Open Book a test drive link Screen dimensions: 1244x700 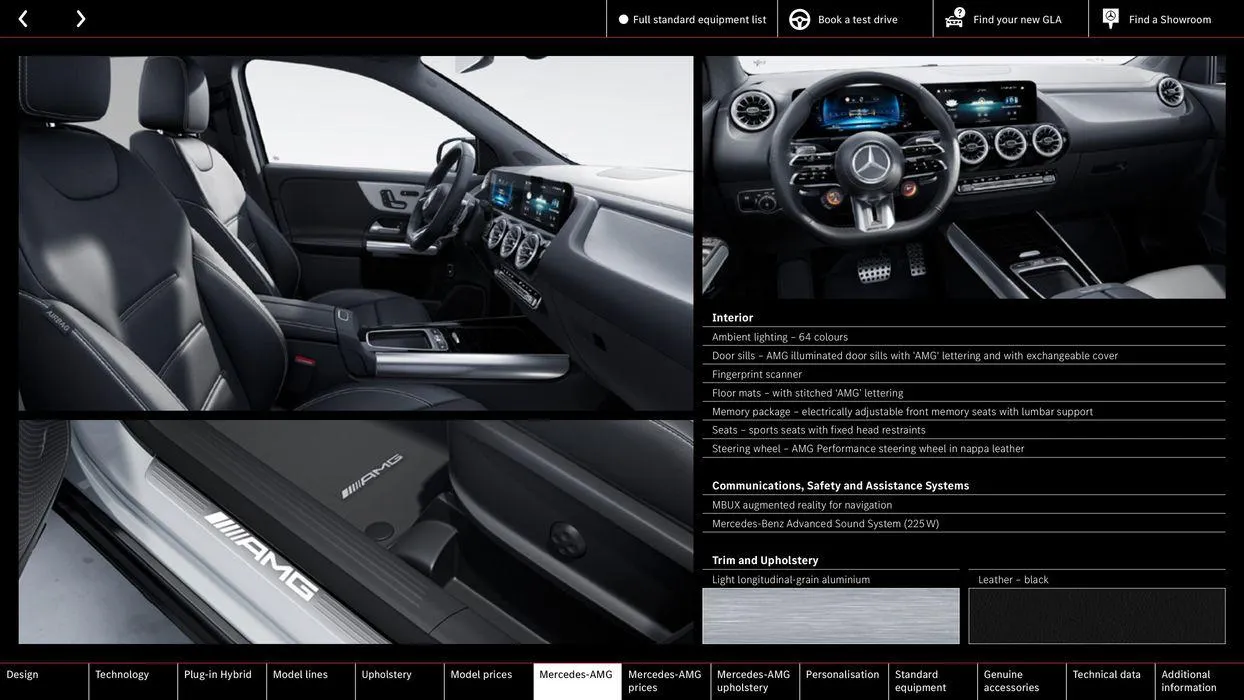858,19
